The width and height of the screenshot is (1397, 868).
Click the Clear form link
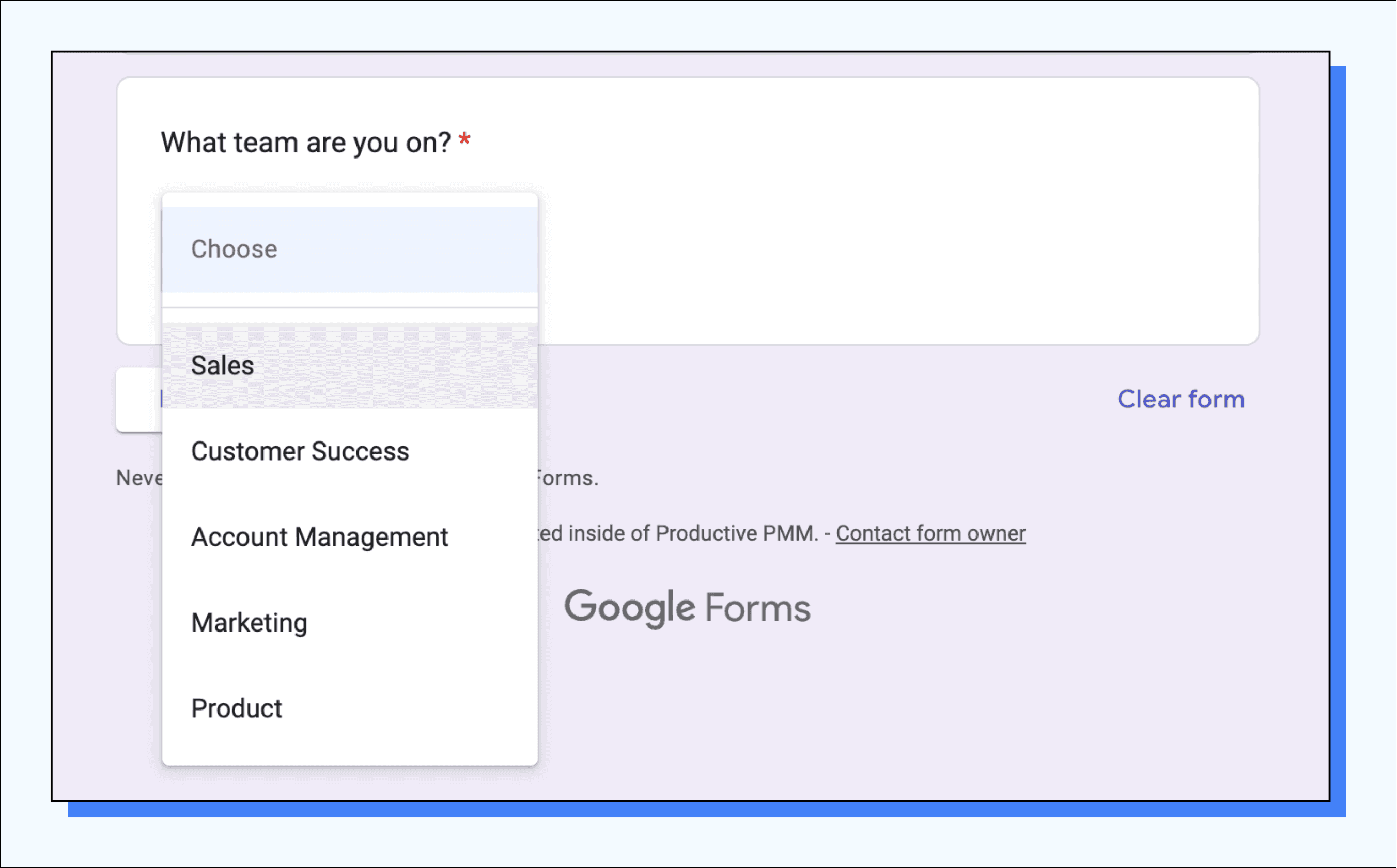[x=1181, y=399]
